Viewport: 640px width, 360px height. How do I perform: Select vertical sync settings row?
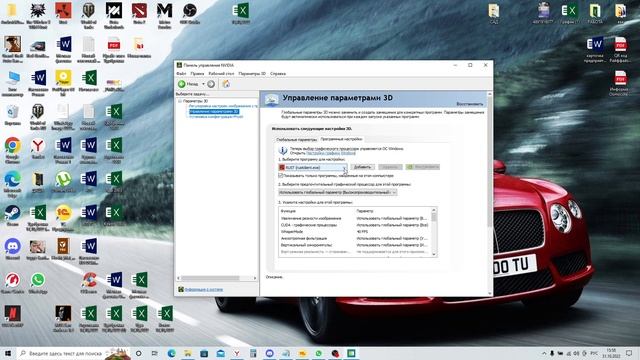point(354,245)
